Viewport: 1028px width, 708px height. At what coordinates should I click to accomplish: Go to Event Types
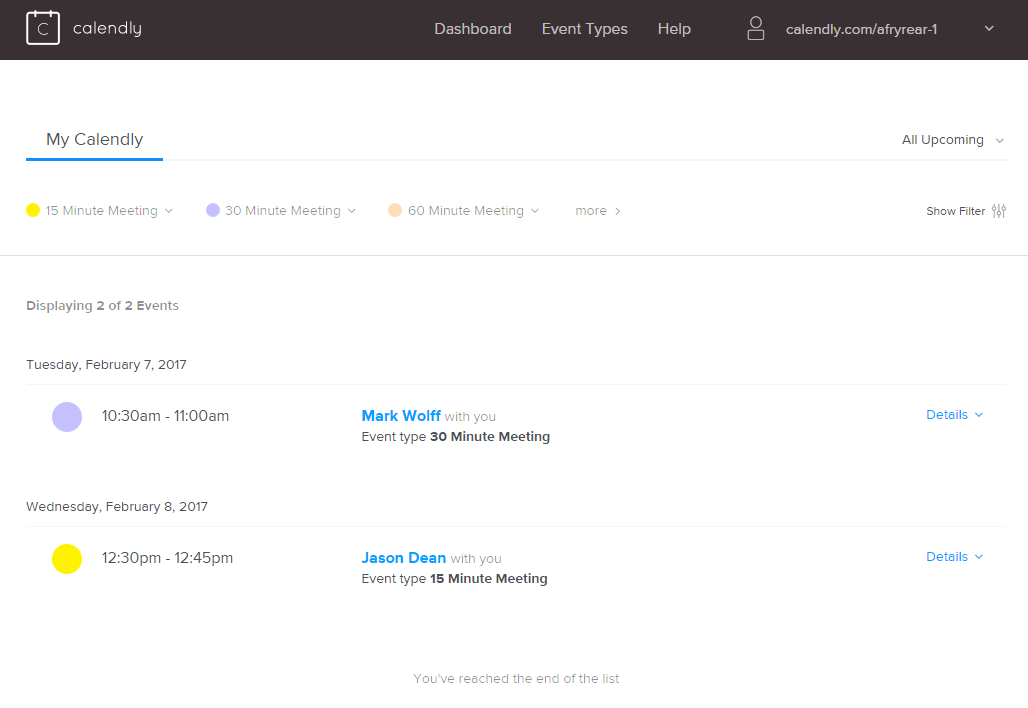tap(584, 29)
